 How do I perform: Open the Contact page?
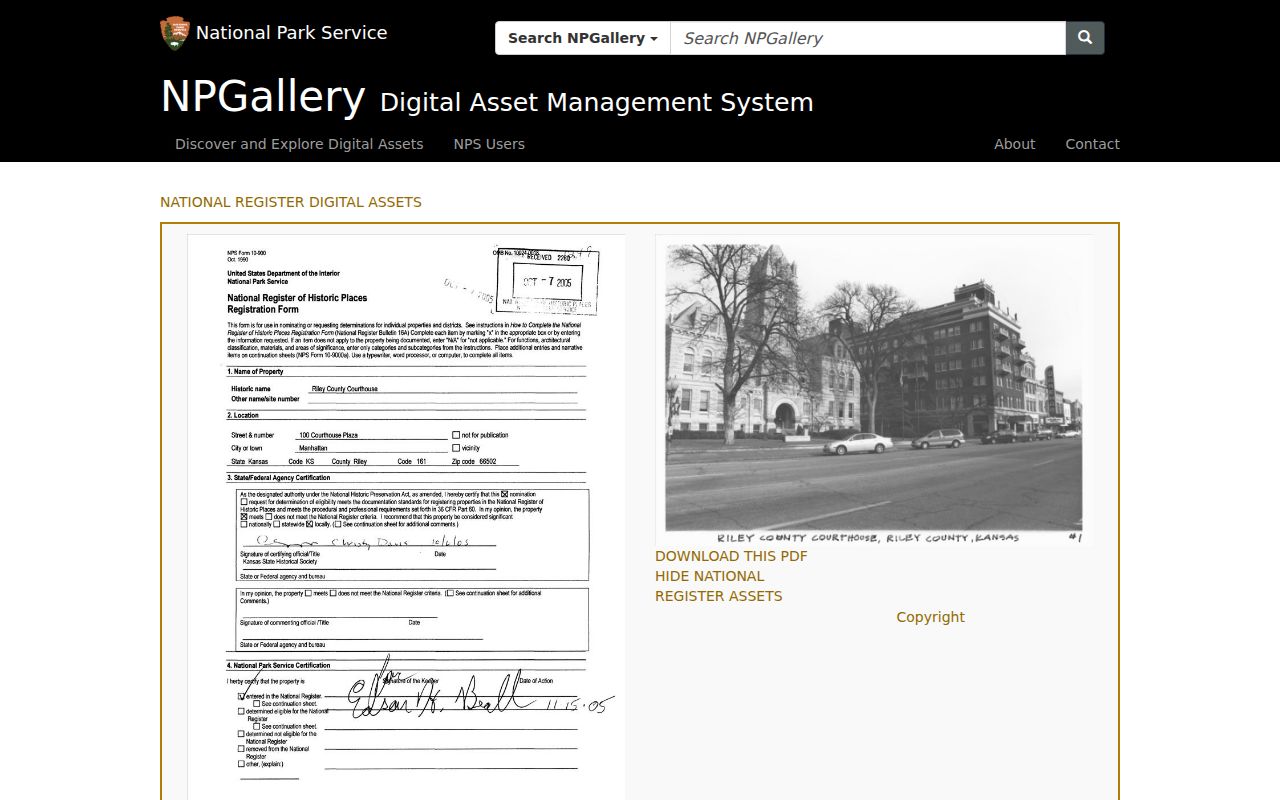pos(1092,144)
